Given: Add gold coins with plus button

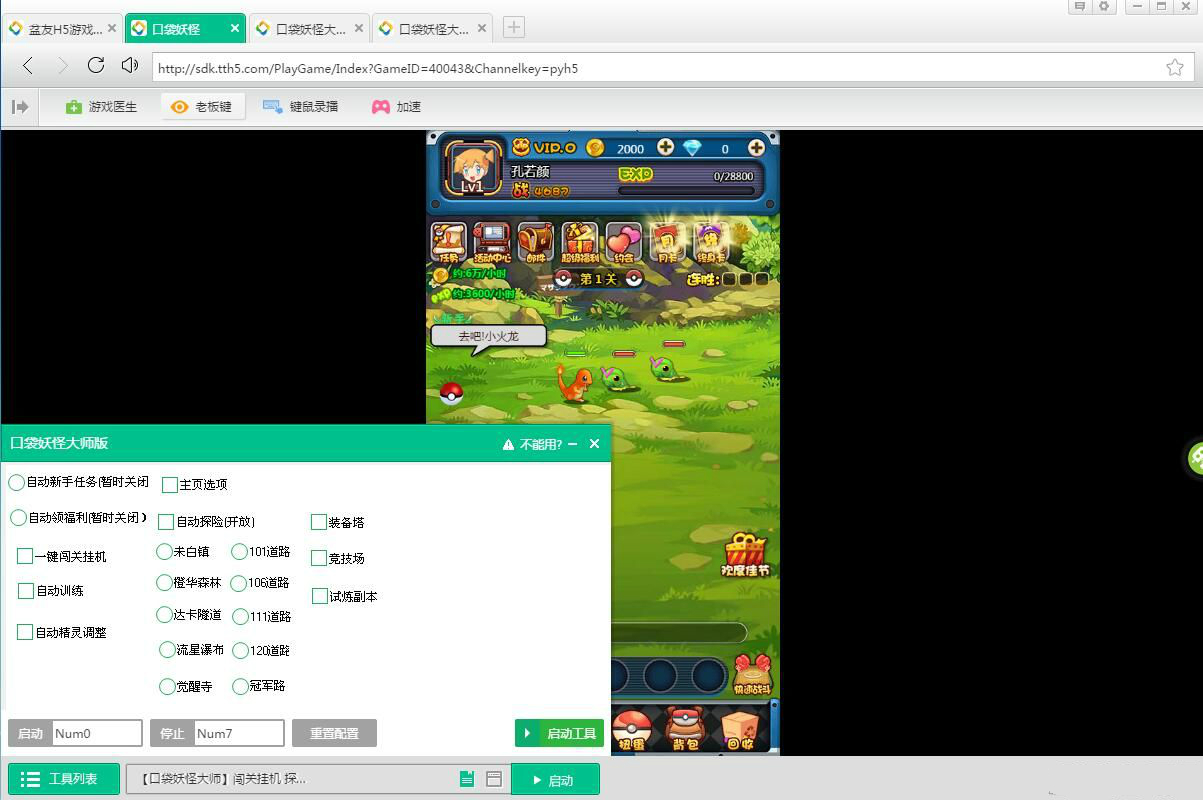Looking at the screenshot, I should [x=665, y=148].
